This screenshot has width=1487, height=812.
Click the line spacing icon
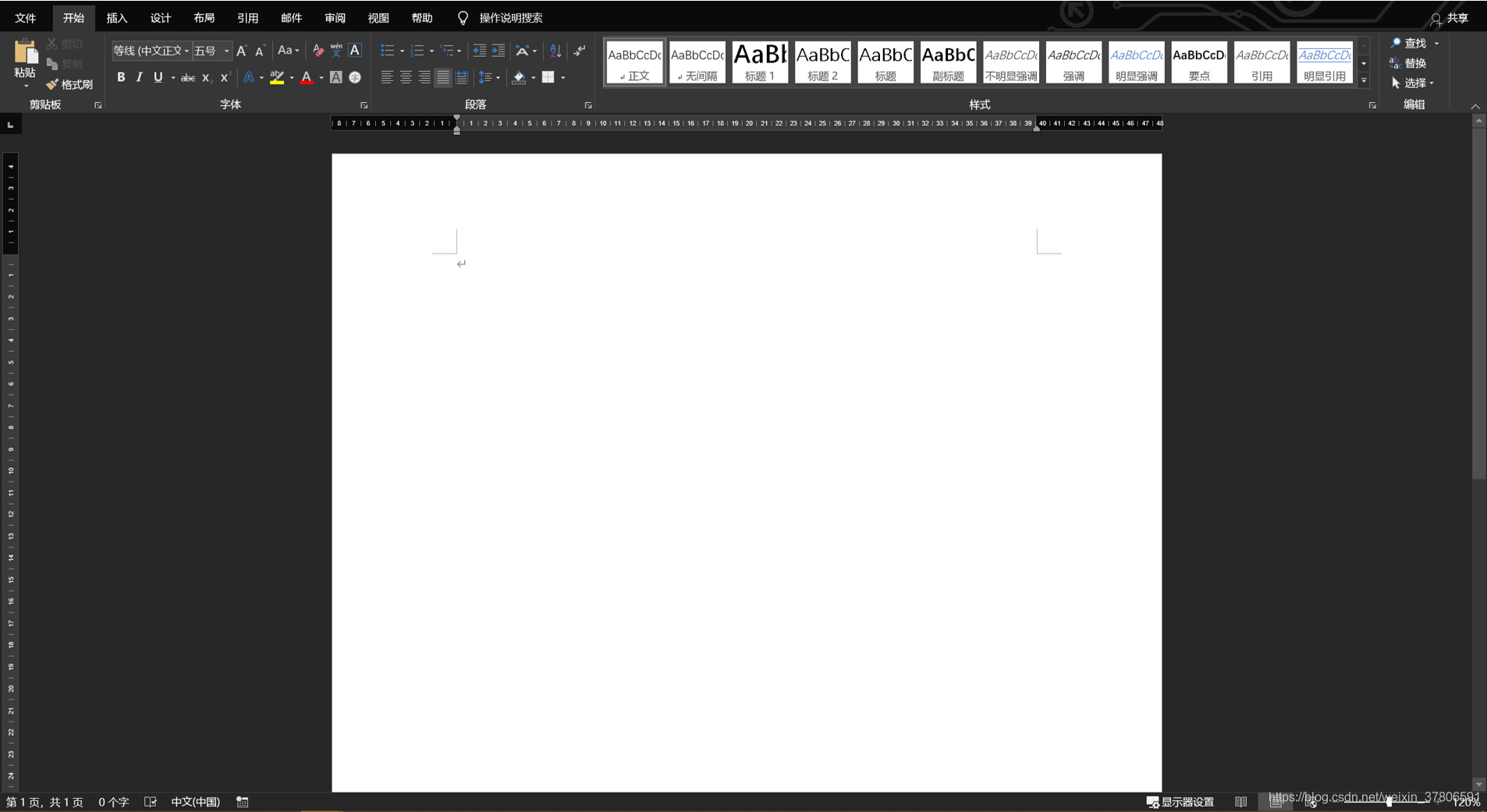(x=485, y=77)
